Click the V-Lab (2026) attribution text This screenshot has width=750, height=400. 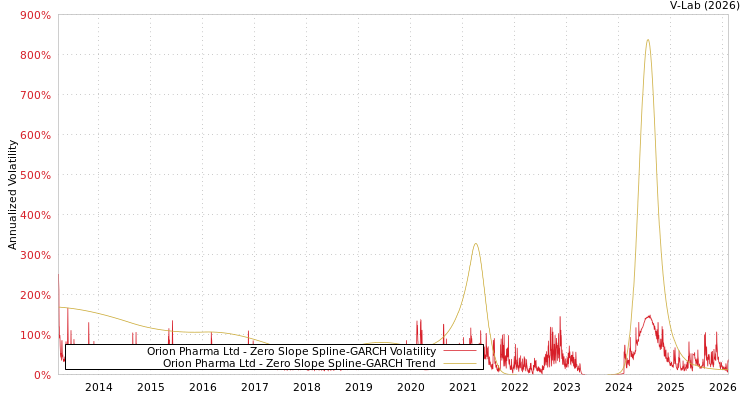click(705, 5)
